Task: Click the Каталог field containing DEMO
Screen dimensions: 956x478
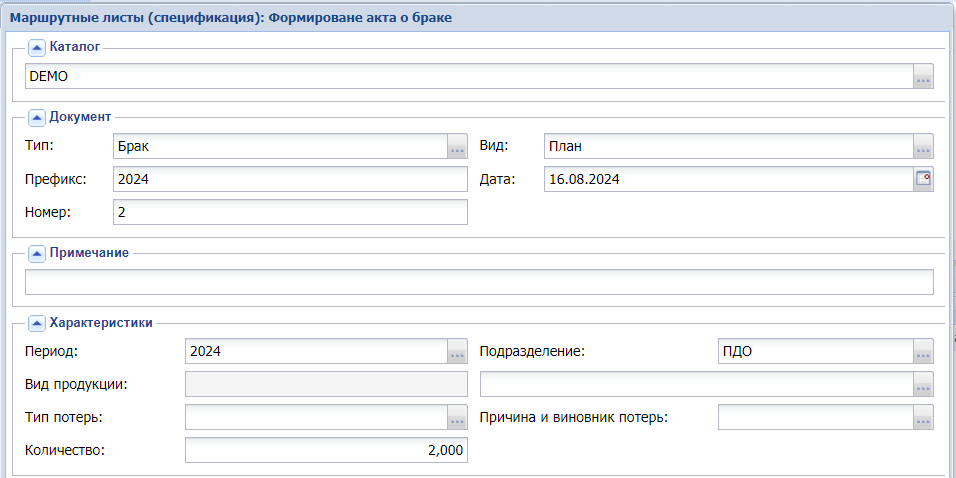Action: coord(468,77)
